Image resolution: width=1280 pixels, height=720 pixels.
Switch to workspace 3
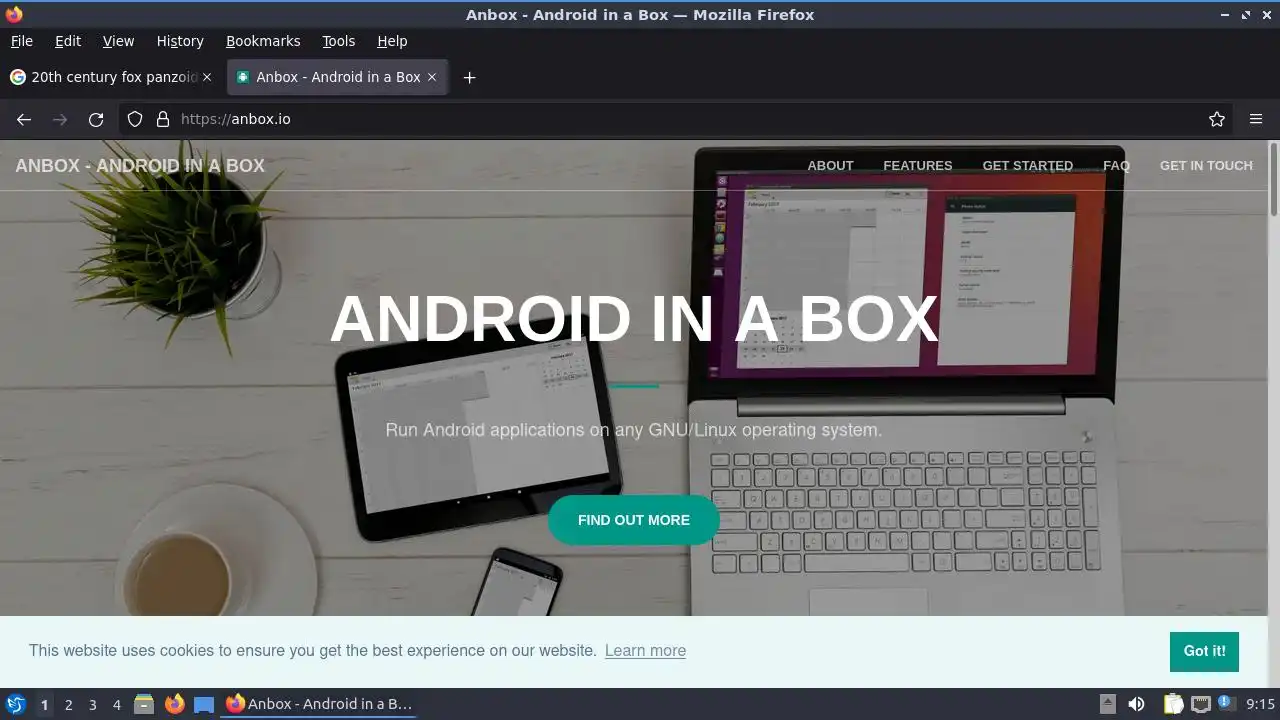(92, 705)
